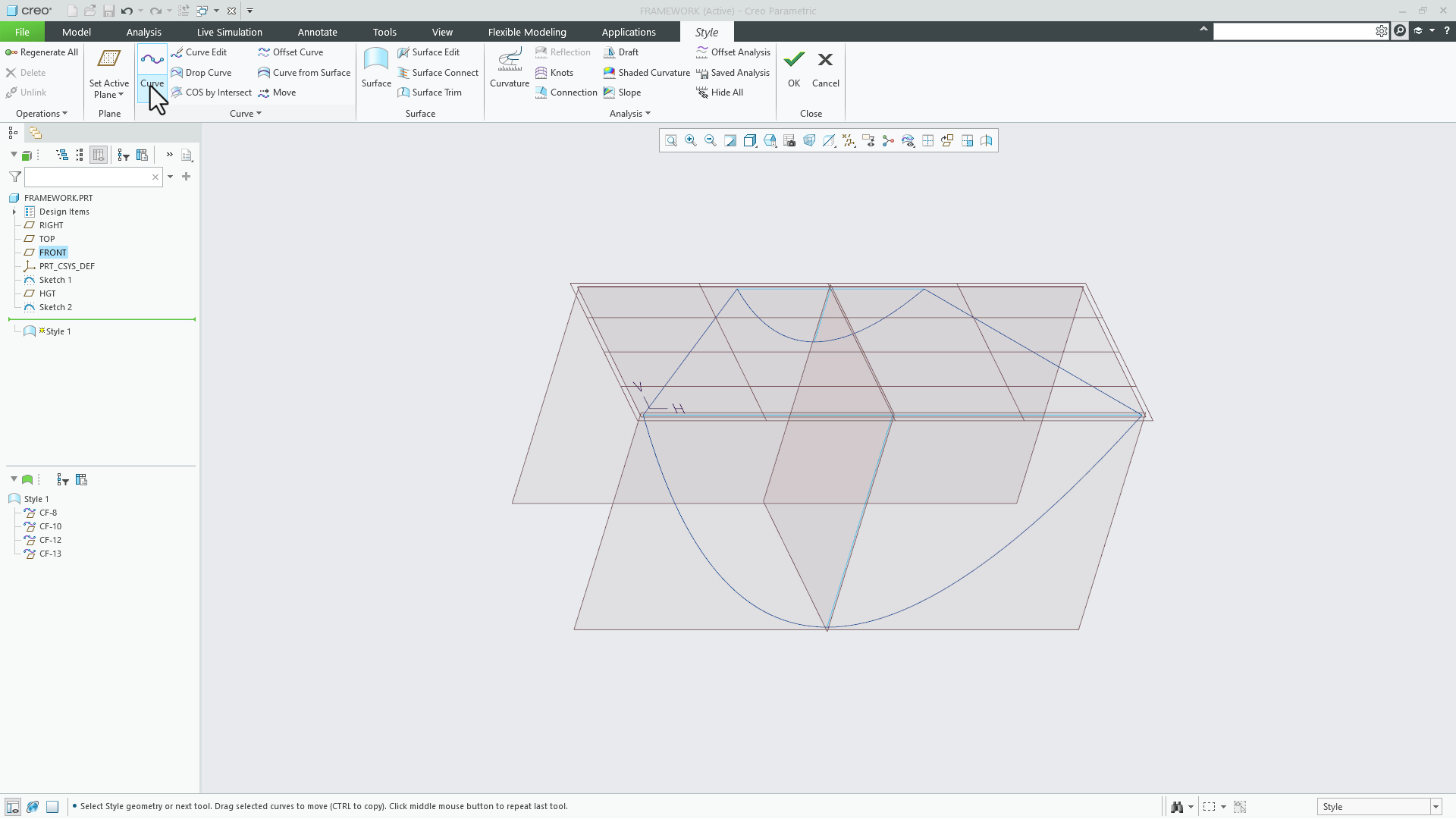Select Curve Edit tool
The height and width of the screenshot is (819, 1456).
pyautogui.click(x=199, y=52)
